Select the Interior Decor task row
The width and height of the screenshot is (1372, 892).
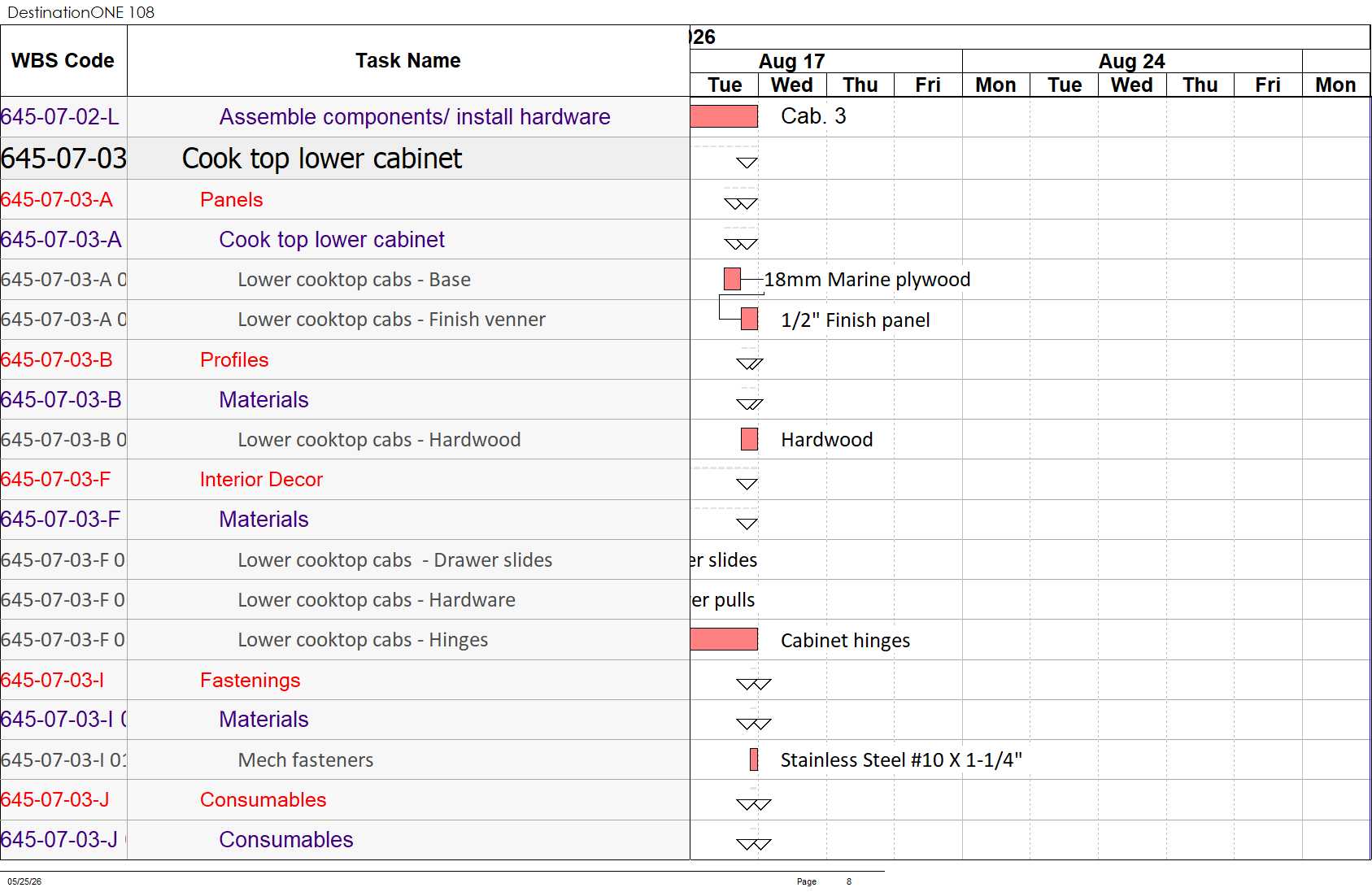(261, 479)
